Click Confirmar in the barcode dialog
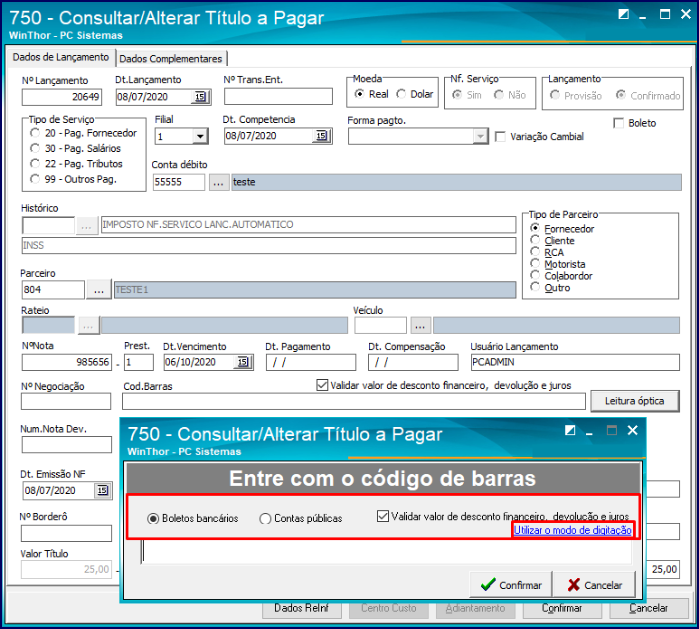The image size is (699, 629). tap(511, 584)
